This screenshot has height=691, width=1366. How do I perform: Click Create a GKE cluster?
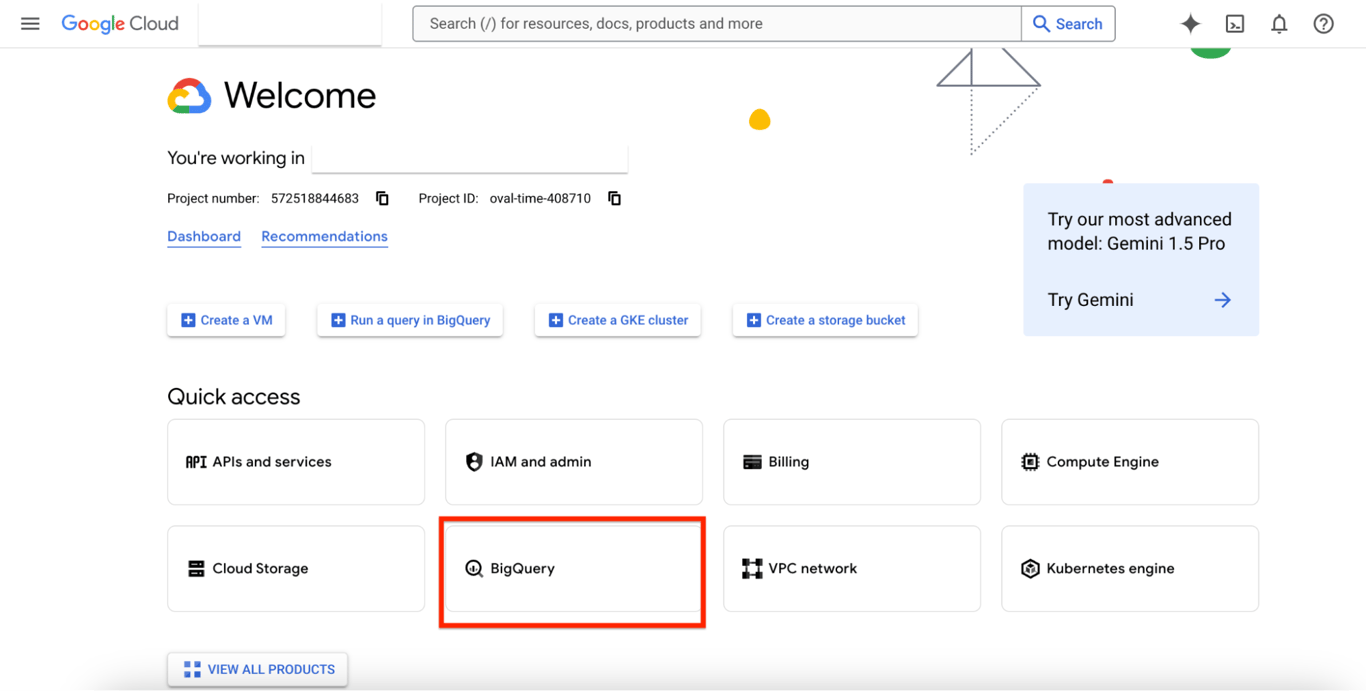[x=618, y=320]
